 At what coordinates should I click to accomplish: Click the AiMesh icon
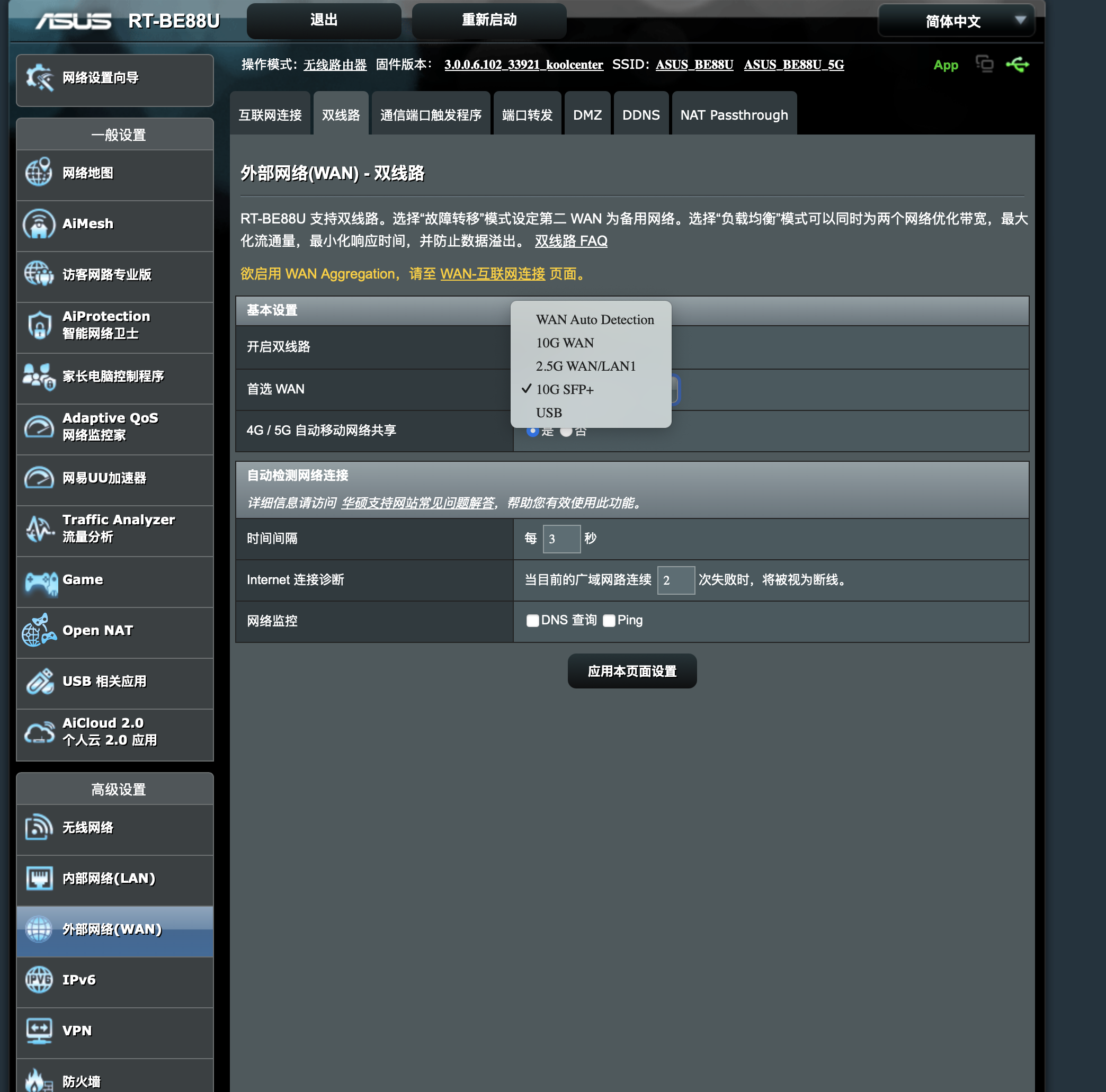click(39, 223)
